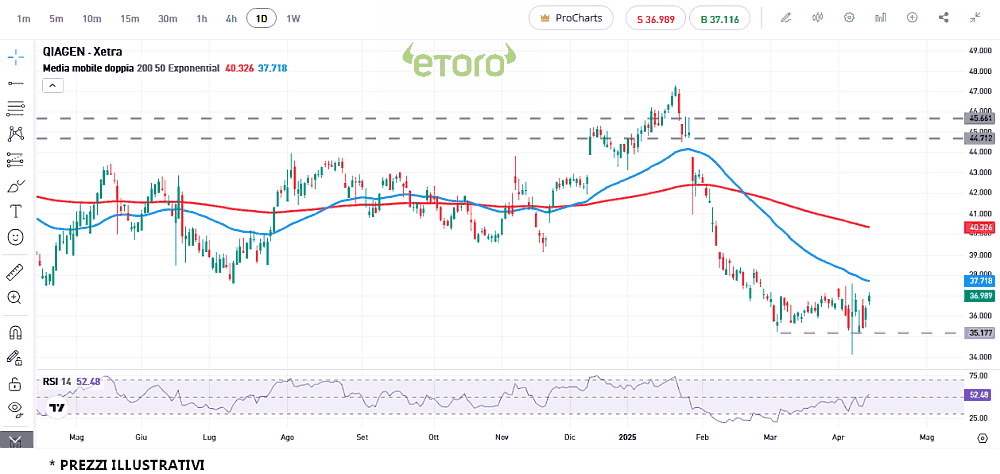Click the RSI 14 indicator label

[57, 382]
